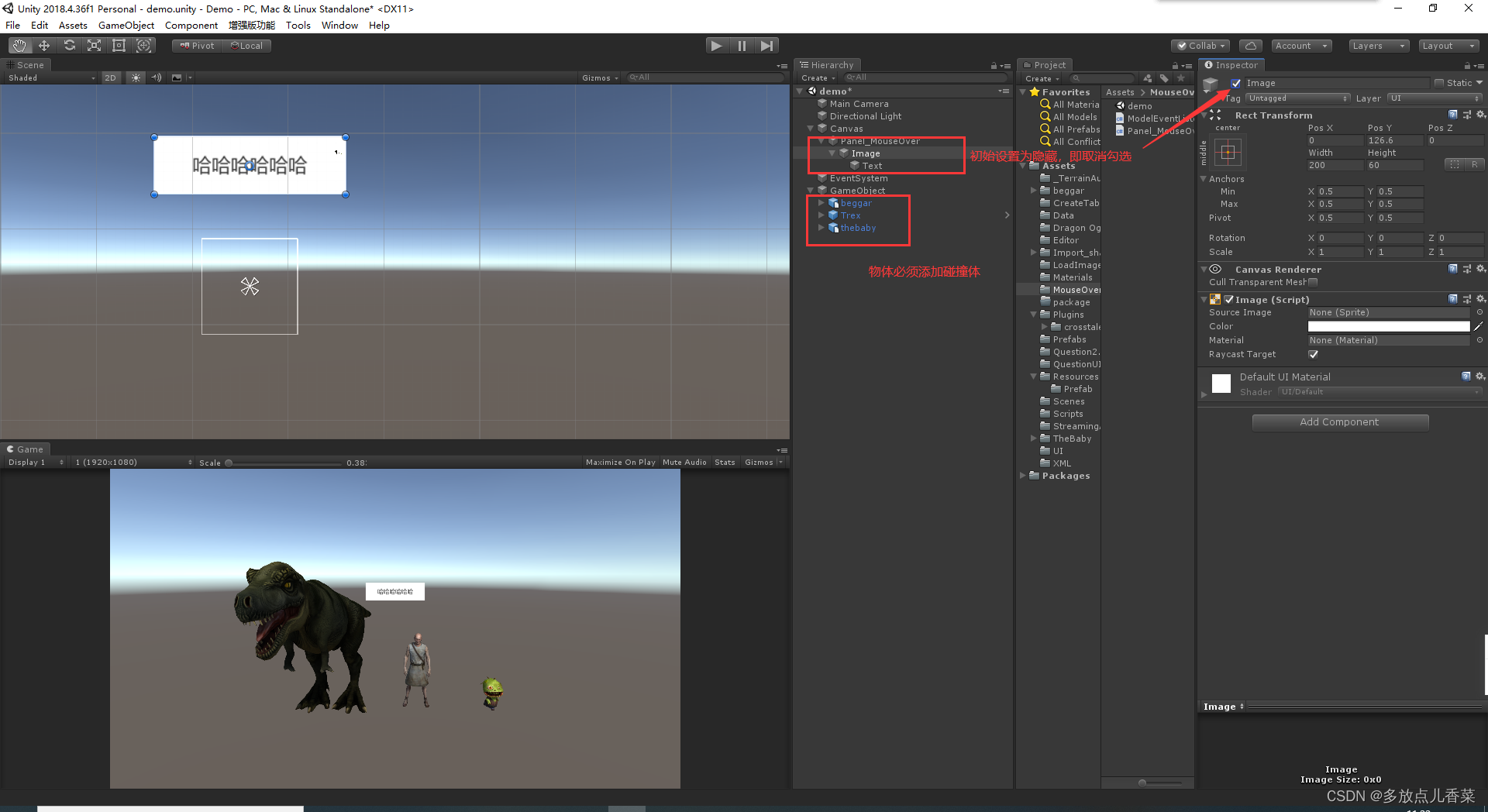Open Rect Transform gear settings menu

pos(1480,115)
